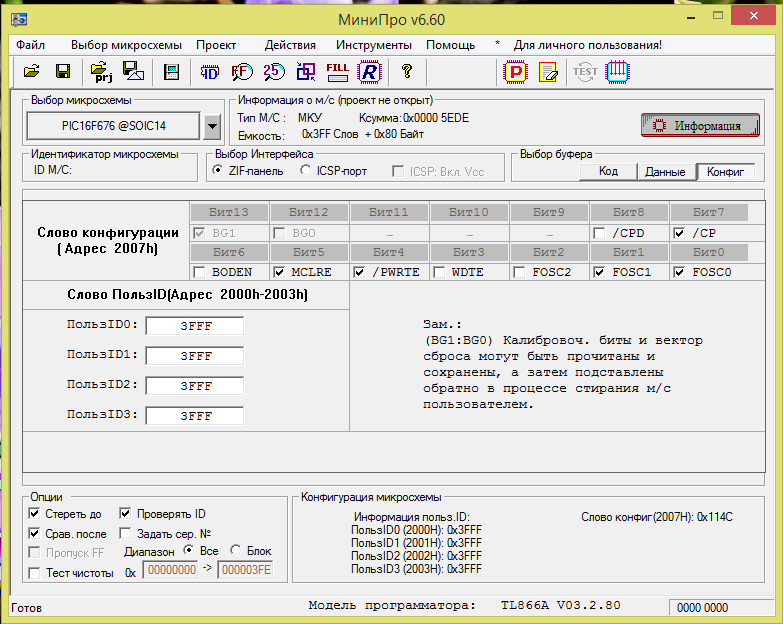The image size is (783, 624).
Task: Click the Бит13 column header
Action: (229, 212)
